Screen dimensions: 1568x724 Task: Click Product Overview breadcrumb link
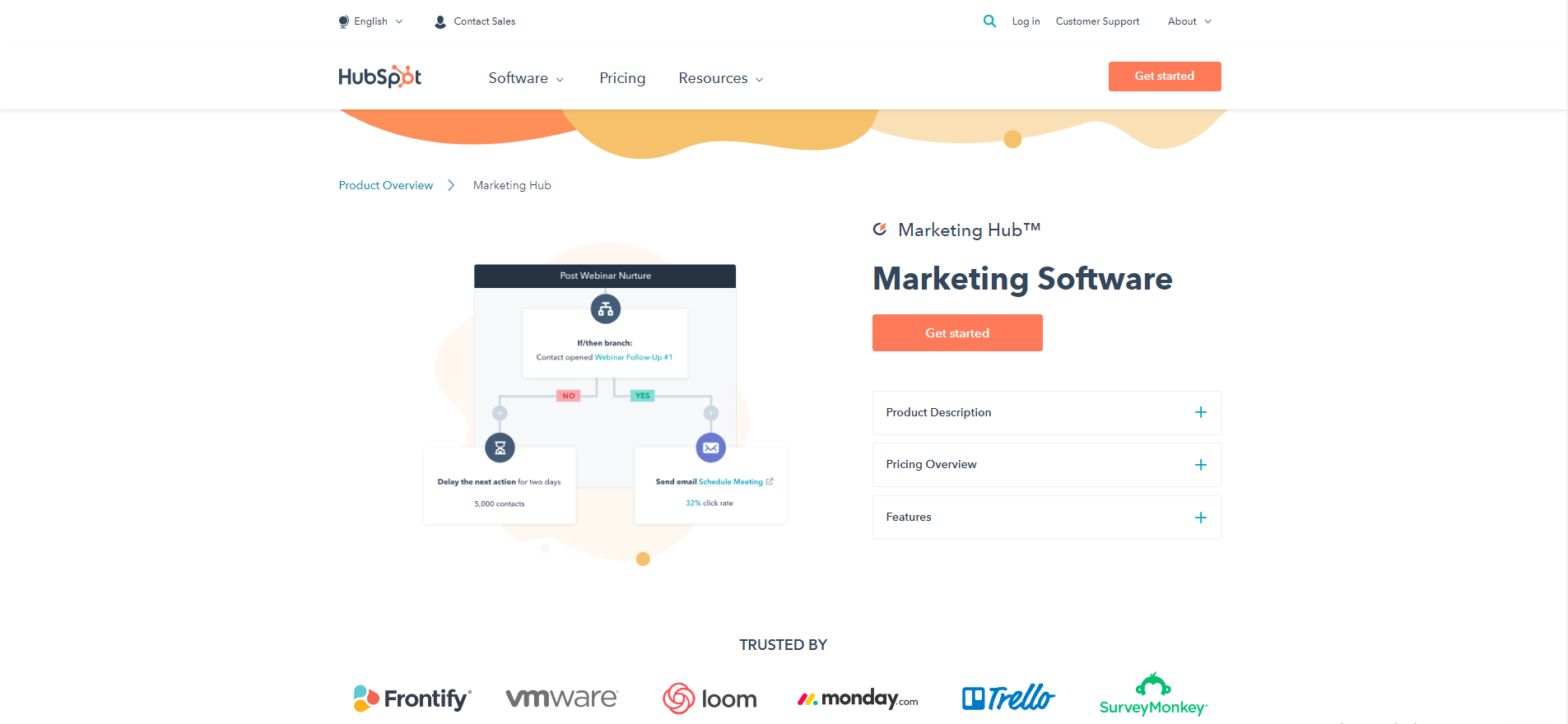pyautogui.click(x=386, y=185)
